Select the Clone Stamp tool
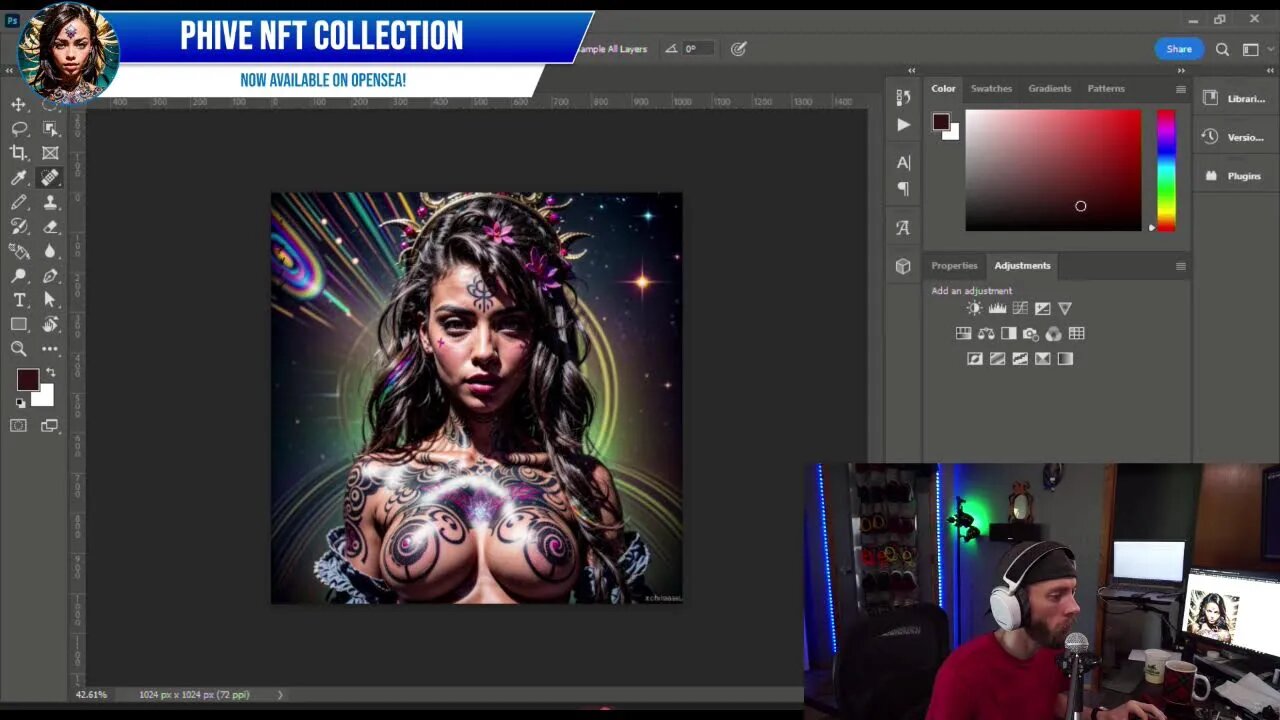This screenshot has width=1280, height=720. coord(50,202)
